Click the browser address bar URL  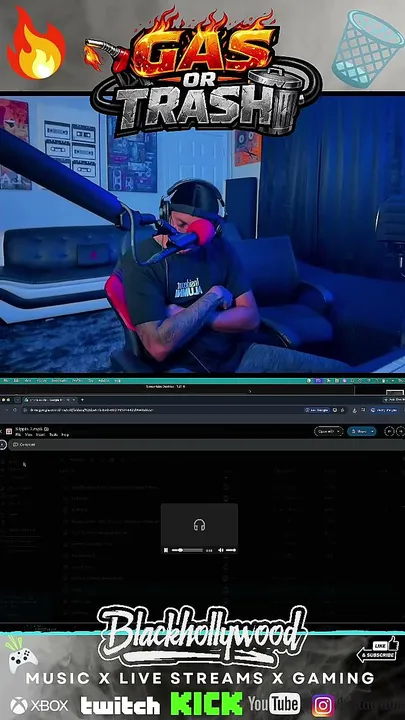91,410
